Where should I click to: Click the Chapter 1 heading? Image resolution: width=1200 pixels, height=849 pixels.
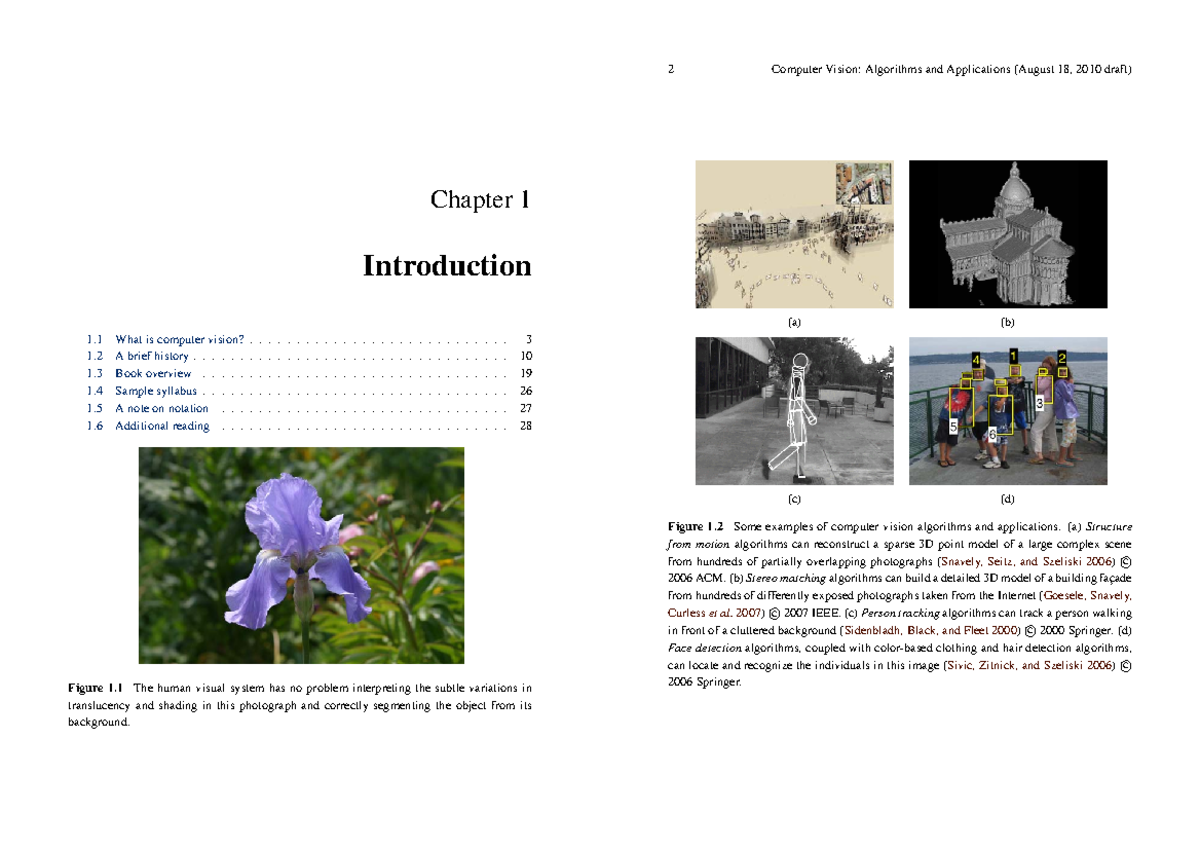click(480, 200)
